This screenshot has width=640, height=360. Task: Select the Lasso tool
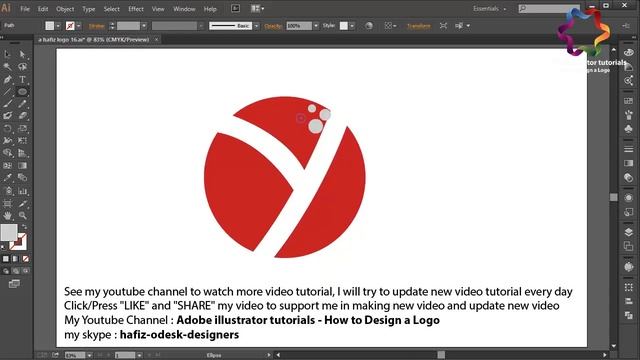[x=22, y=67]
